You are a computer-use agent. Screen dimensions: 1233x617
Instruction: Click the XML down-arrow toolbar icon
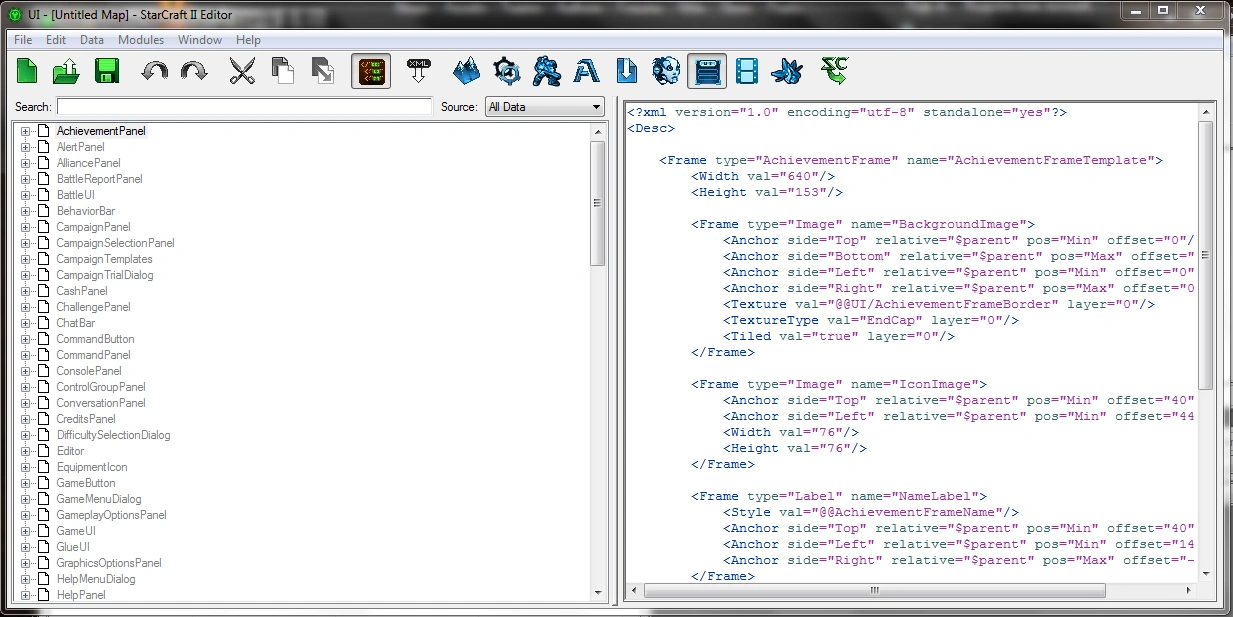pos(419,71)
